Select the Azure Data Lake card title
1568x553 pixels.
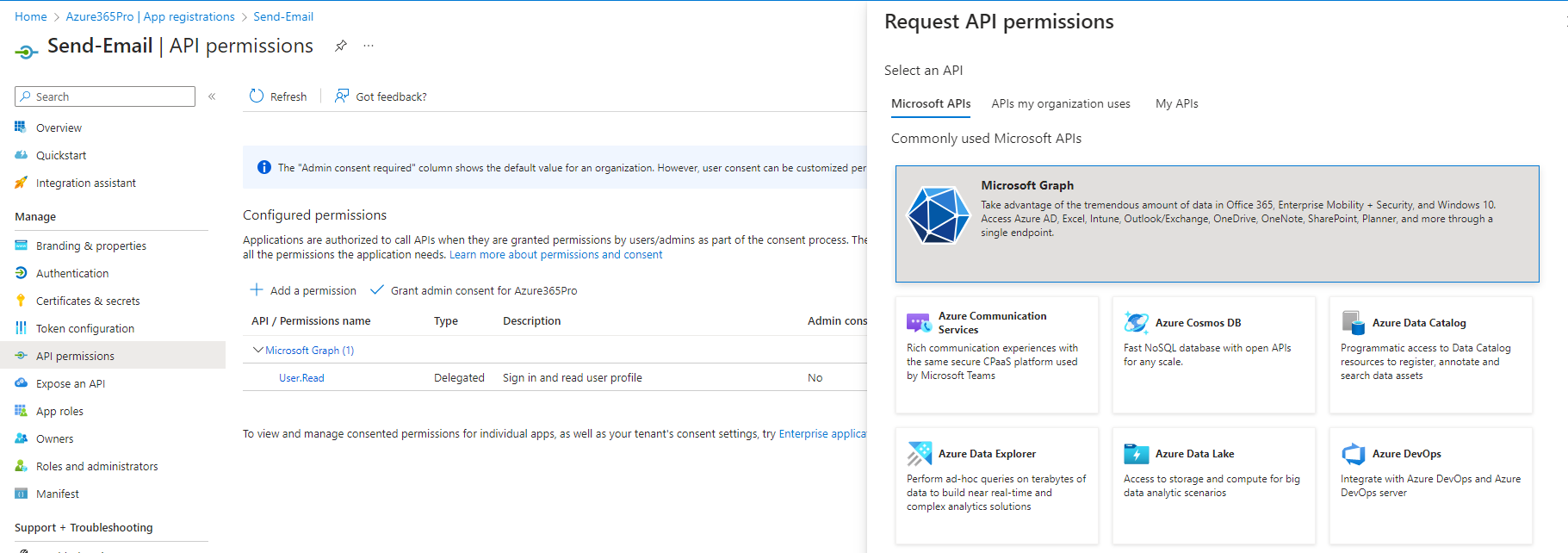coord(1194,454)
